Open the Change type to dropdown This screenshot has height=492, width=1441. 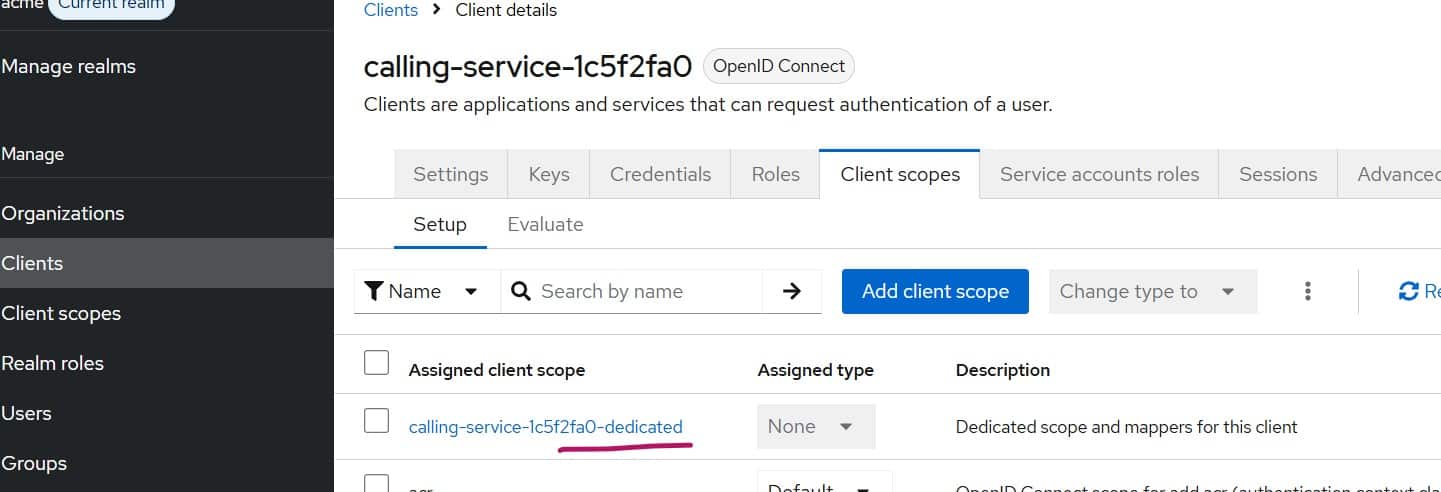point(1153,291)
